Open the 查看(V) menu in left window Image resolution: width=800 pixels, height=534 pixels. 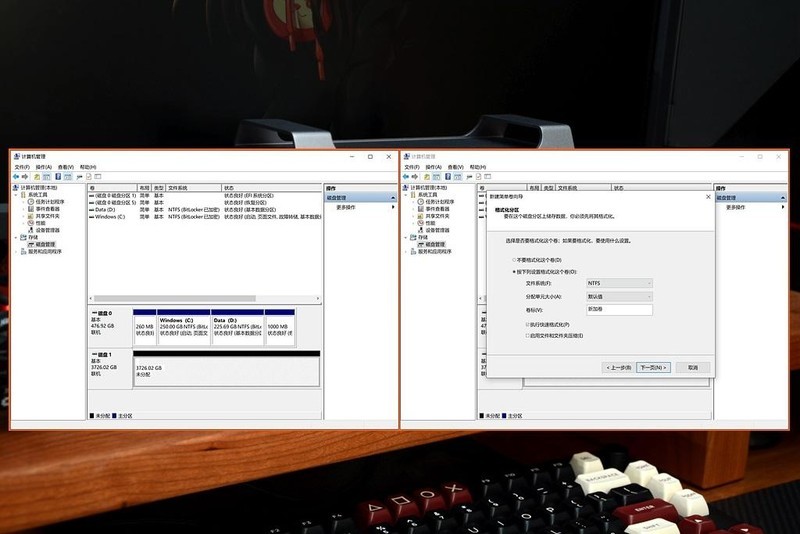point(65,167)
